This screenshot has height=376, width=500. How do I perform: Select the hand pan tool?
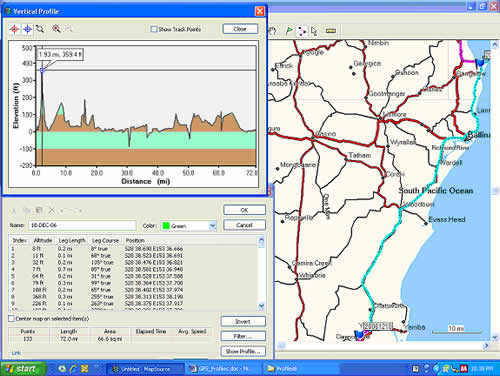click(x=272, y=31)
